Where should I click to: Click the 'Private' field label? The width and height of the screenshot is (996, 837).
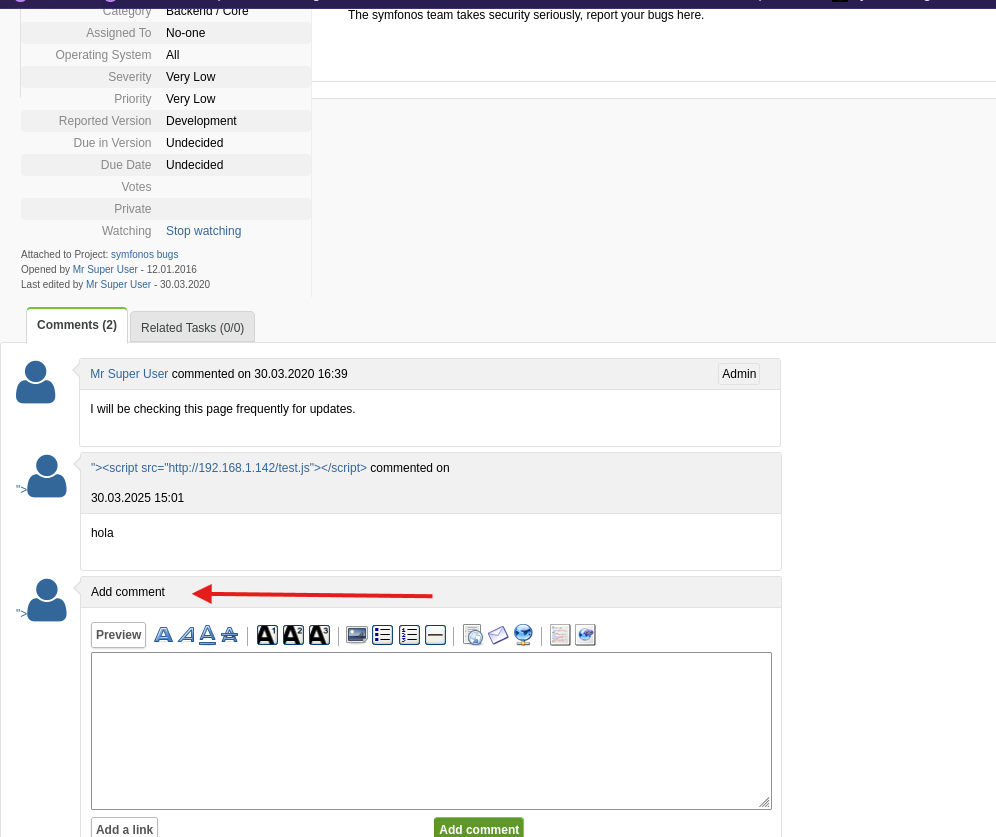(133, 209)
